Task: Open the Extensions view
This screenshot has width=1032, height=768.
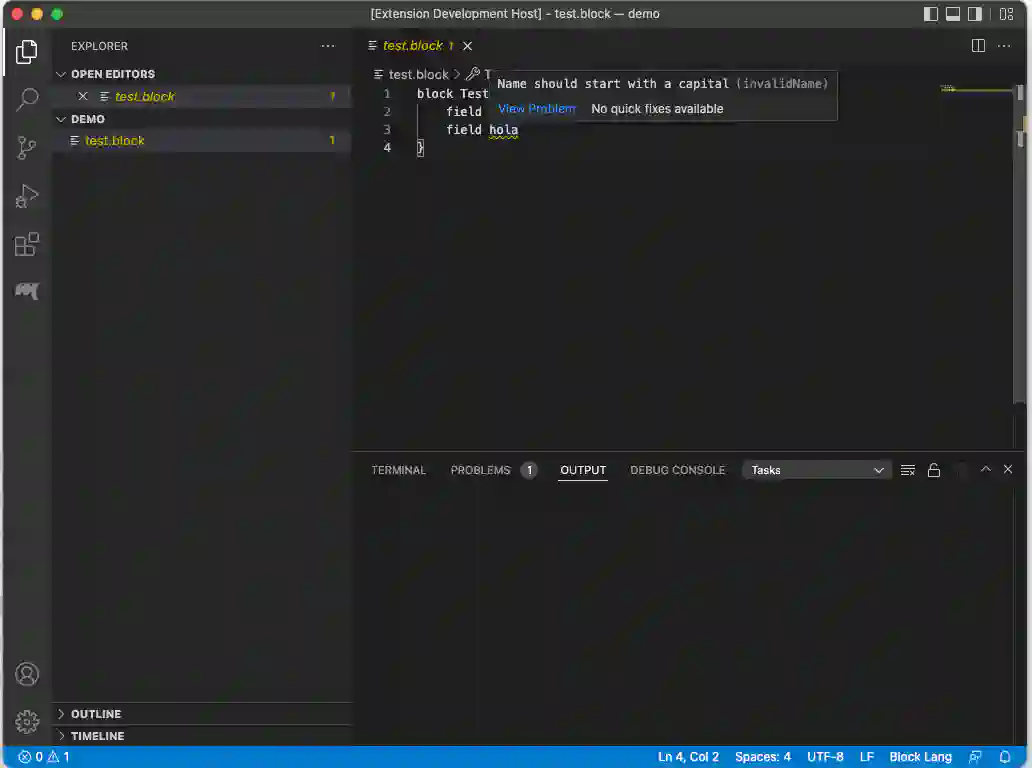Action: click(27, 243)
